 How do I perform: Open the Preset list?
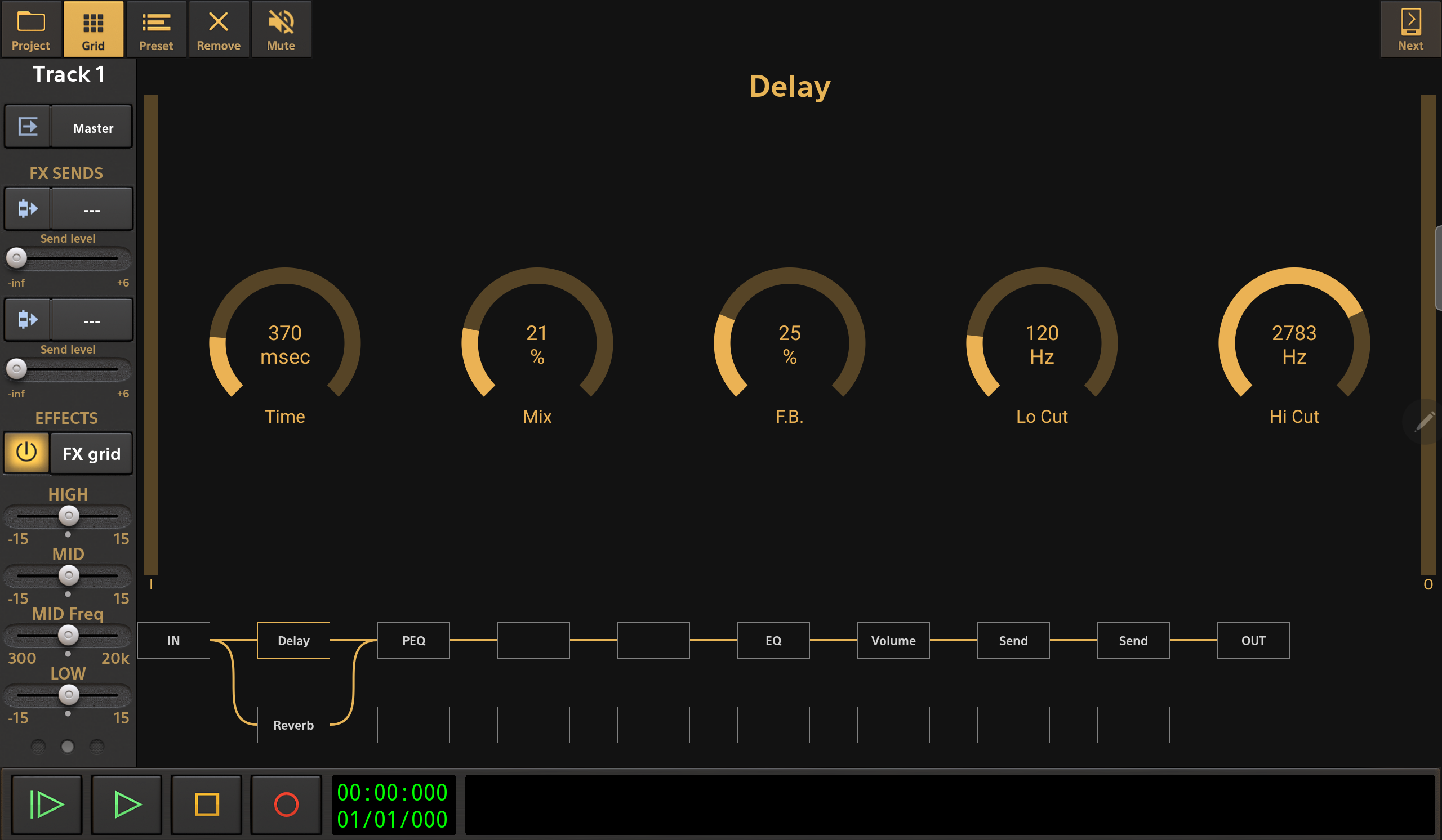[x=156, y=29]
